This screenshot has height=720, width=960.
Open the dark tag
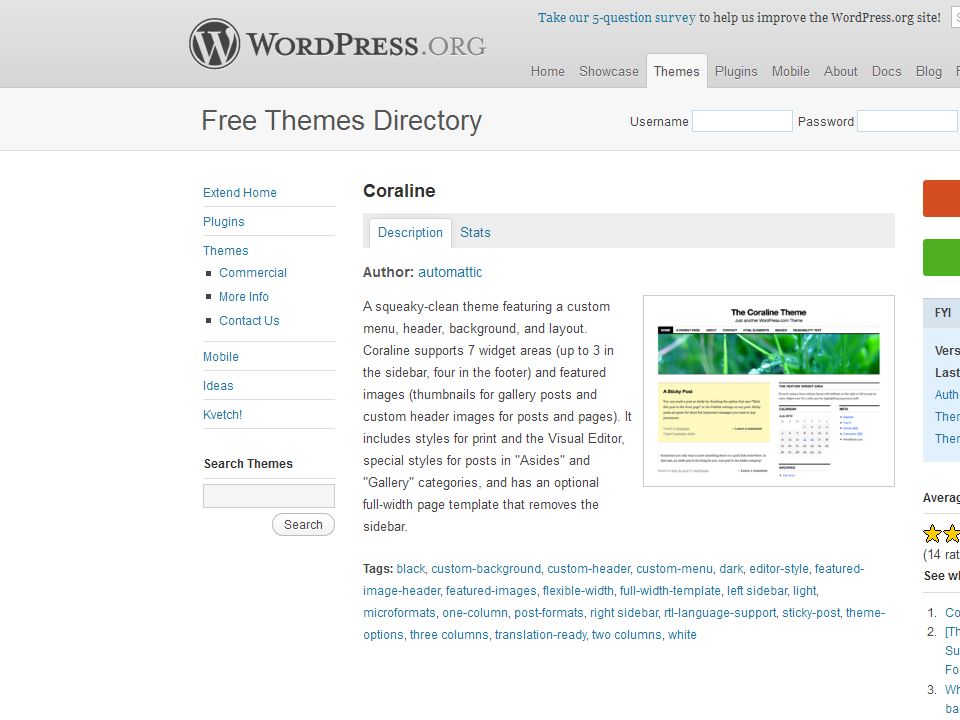pyautogui.click(x=731, y=569)
